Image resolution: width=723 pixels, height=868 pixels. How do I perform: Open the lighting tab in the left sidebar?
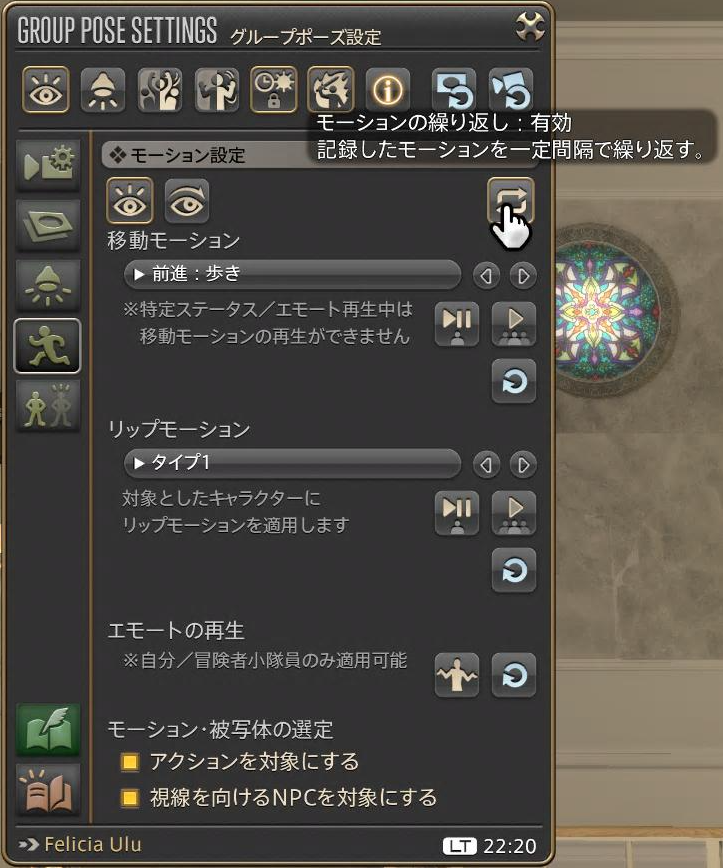pos(48,285)
